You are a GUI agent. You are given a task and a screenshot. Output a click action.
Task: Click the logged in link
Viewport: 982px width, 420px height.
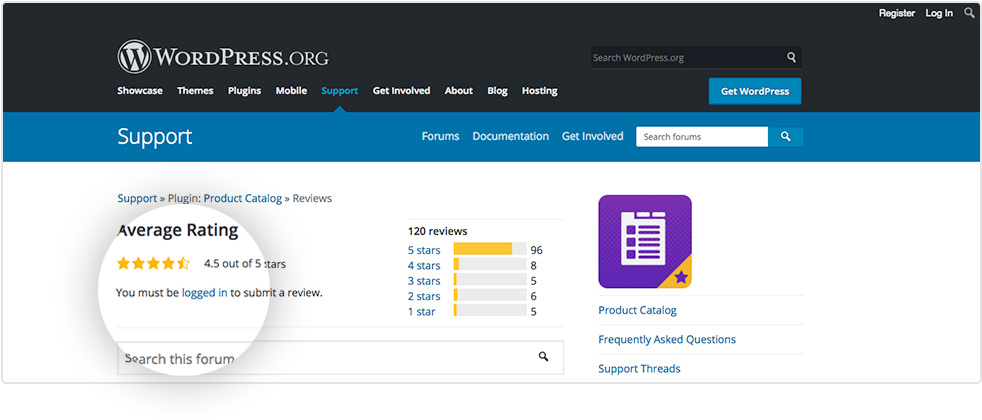point(205,292)
